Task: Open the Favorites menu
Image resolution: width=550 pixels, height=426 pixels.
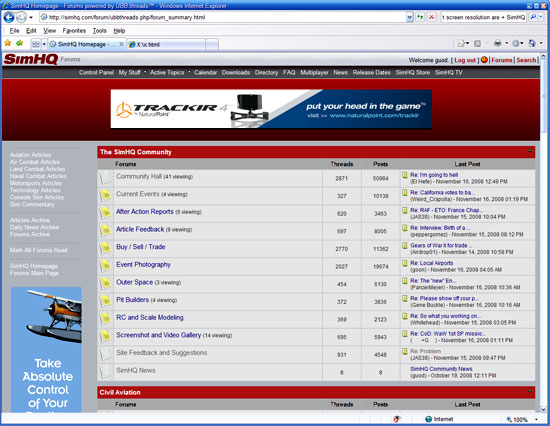Action: point(74,31)
